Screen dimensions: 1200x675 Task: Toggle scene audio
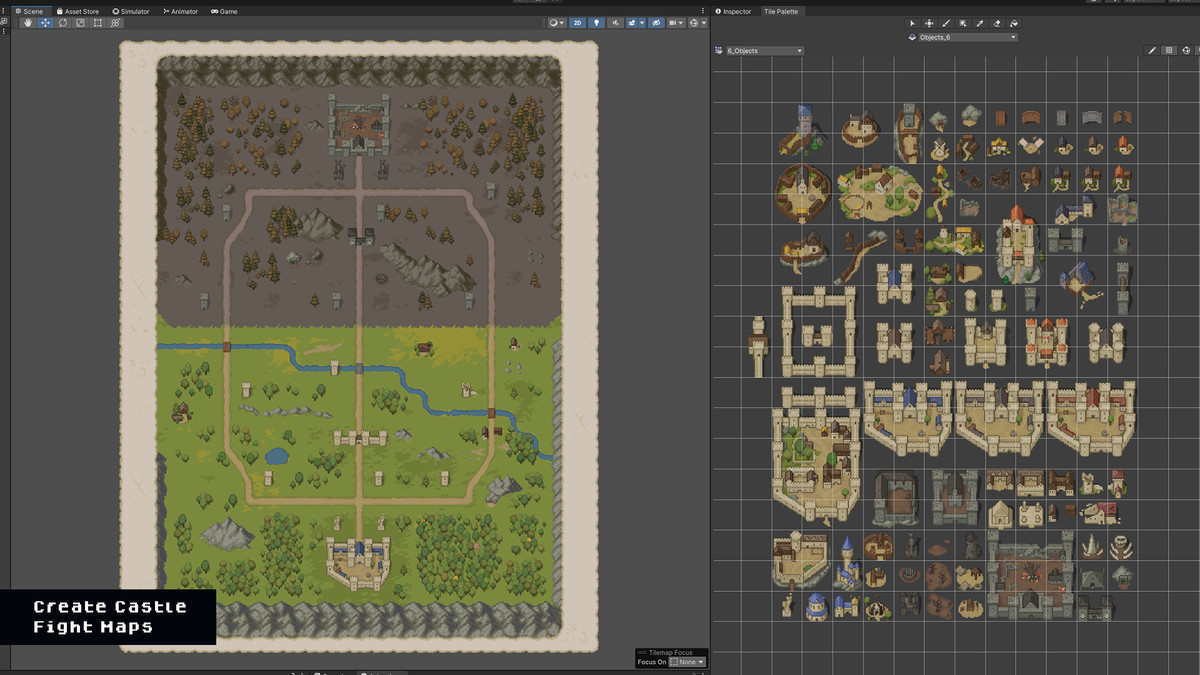tap(617, 22)
